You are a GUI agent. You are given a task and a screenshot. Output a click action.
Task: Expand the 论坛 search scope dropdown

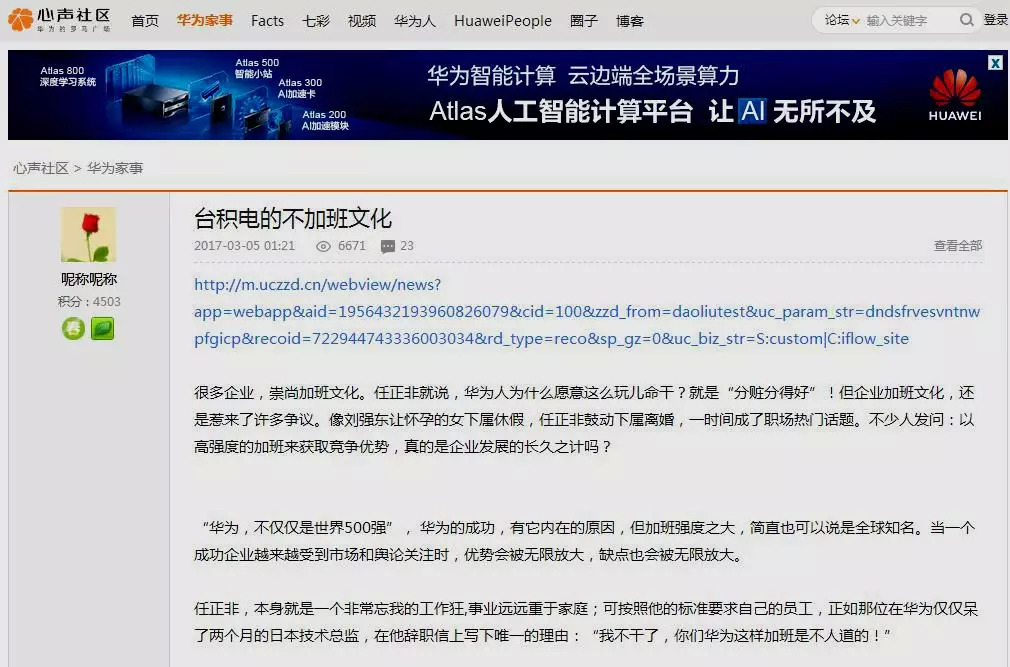click(842, 21)
